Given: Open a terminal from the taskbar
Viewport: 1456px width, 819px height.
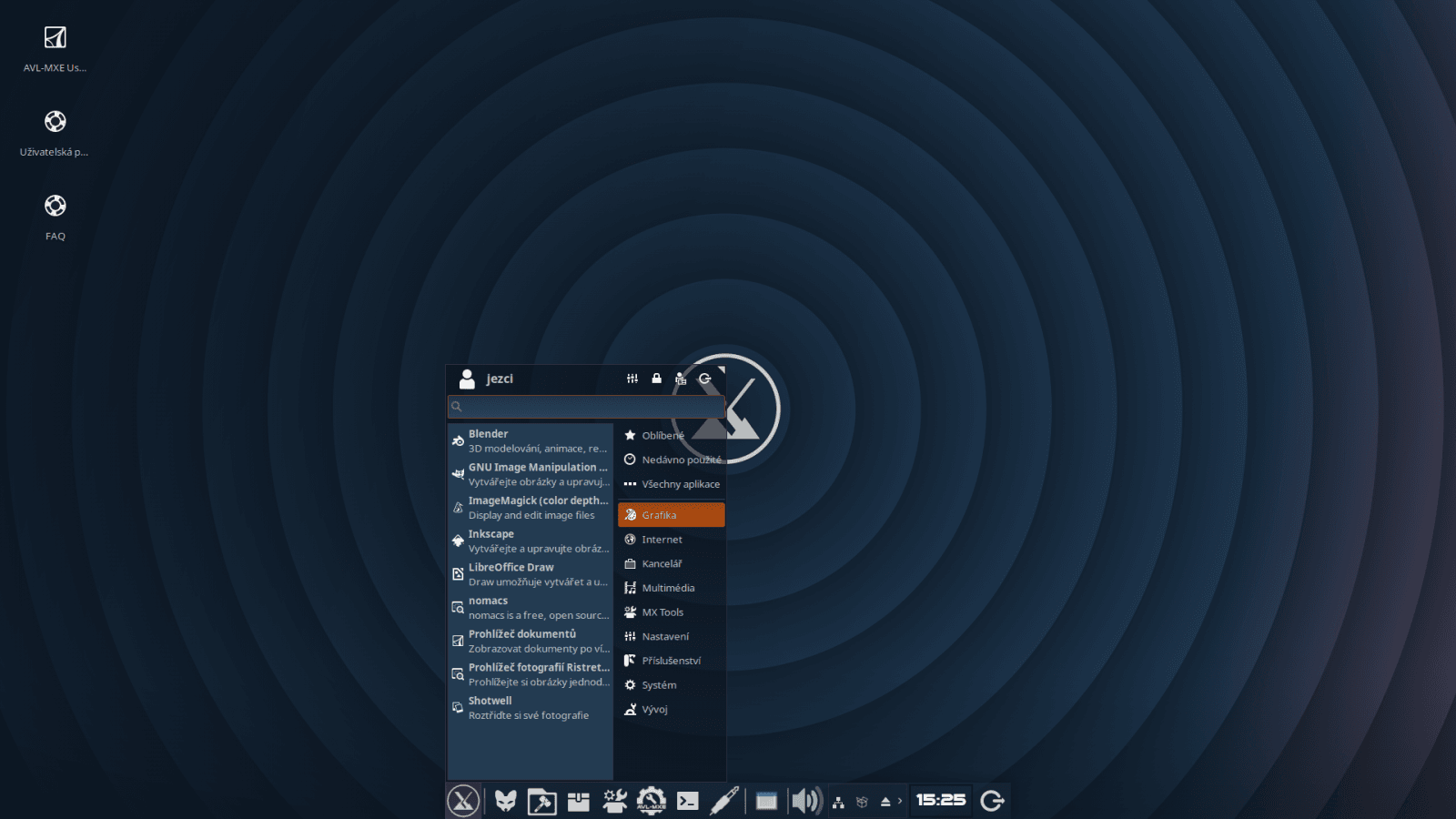Looking at the screenshot, I should [689, 801].
